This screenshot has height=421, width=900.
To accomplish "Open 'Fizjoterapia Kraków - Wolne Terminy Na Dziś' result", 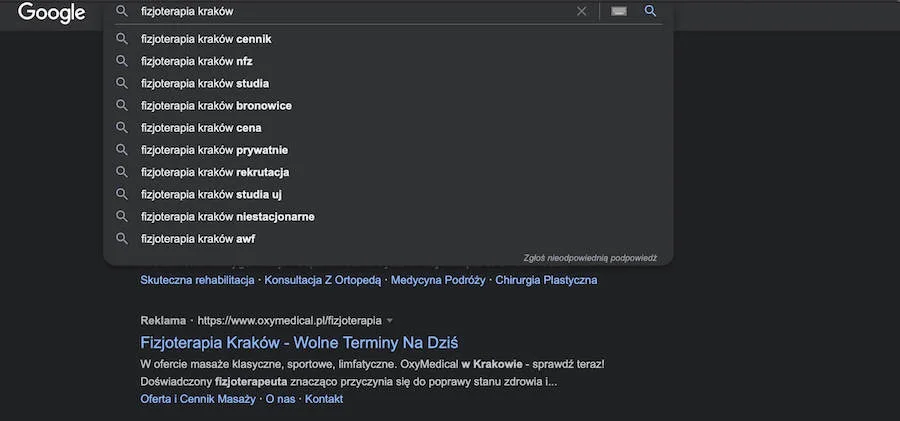I will point(299,342).
